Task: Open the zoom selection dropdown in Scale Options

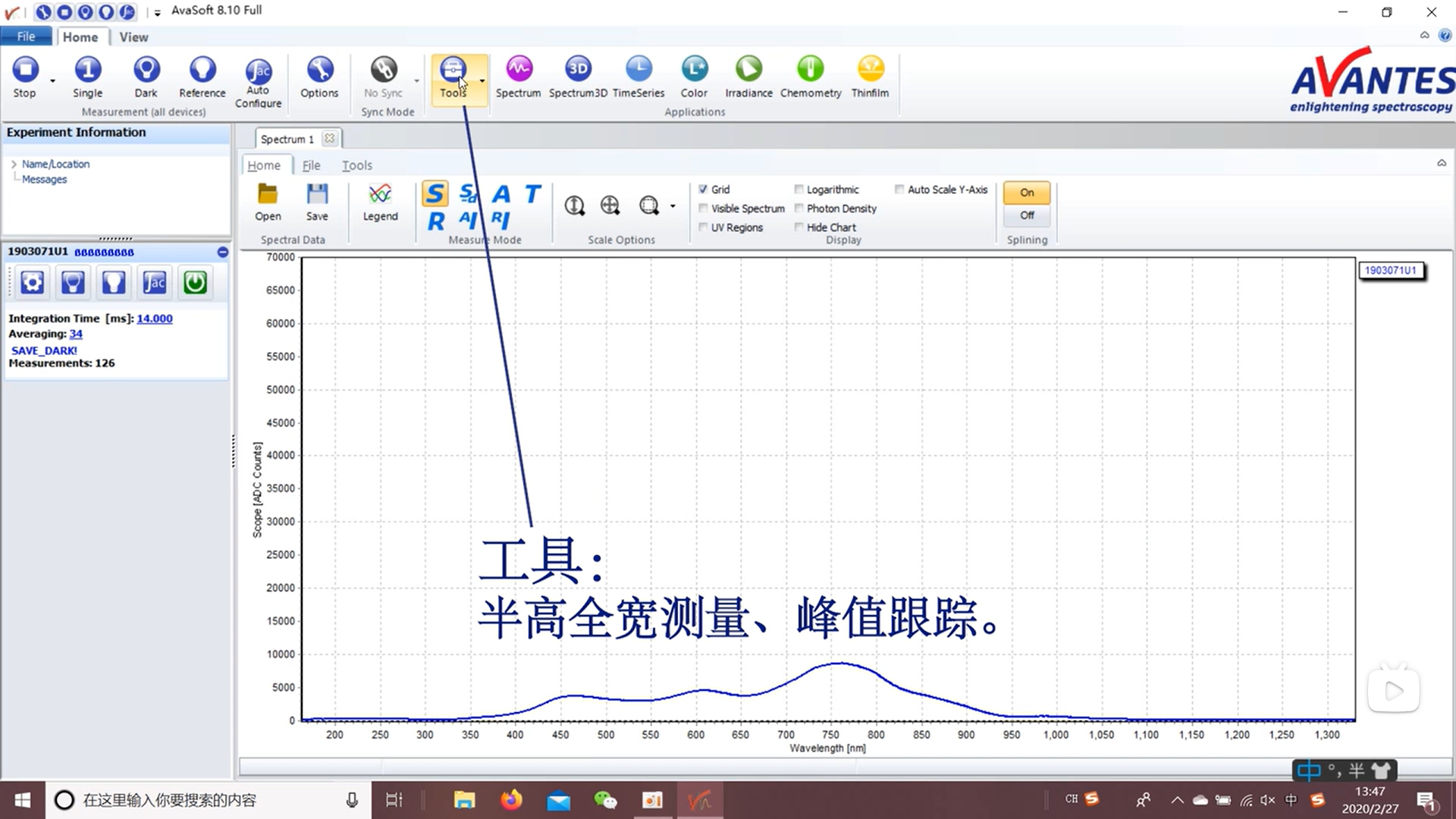Action: (672, 206)
